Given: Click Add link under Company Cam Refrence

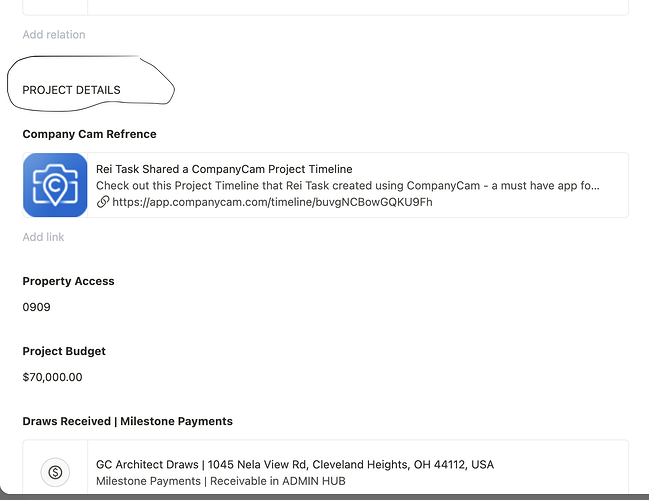Looking at the screenshot, I should point(43,237).
